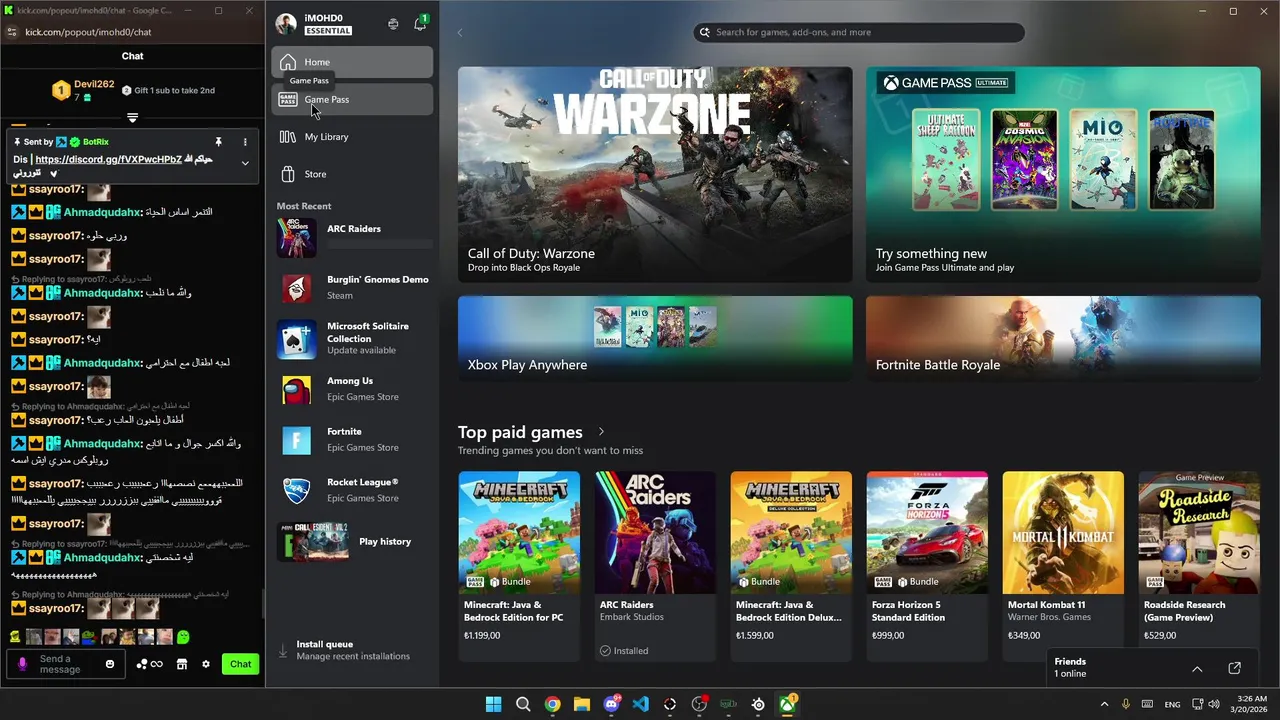Click the Install queue download icon
Viewport: 1280px width, 720px height.
(283, 651)
